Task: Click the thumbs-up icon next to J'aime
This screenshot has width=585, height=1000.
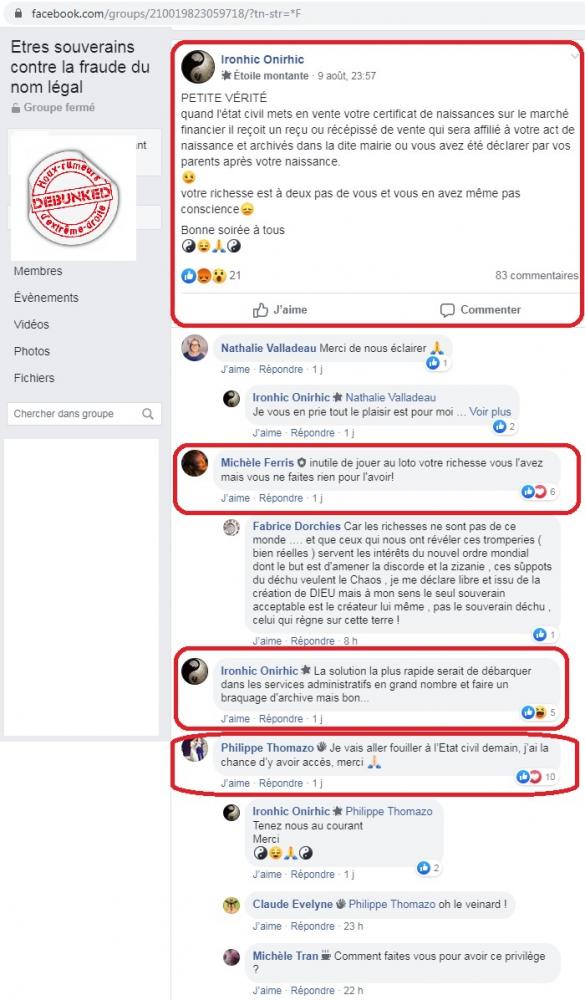Action: (x=260, y=310)
